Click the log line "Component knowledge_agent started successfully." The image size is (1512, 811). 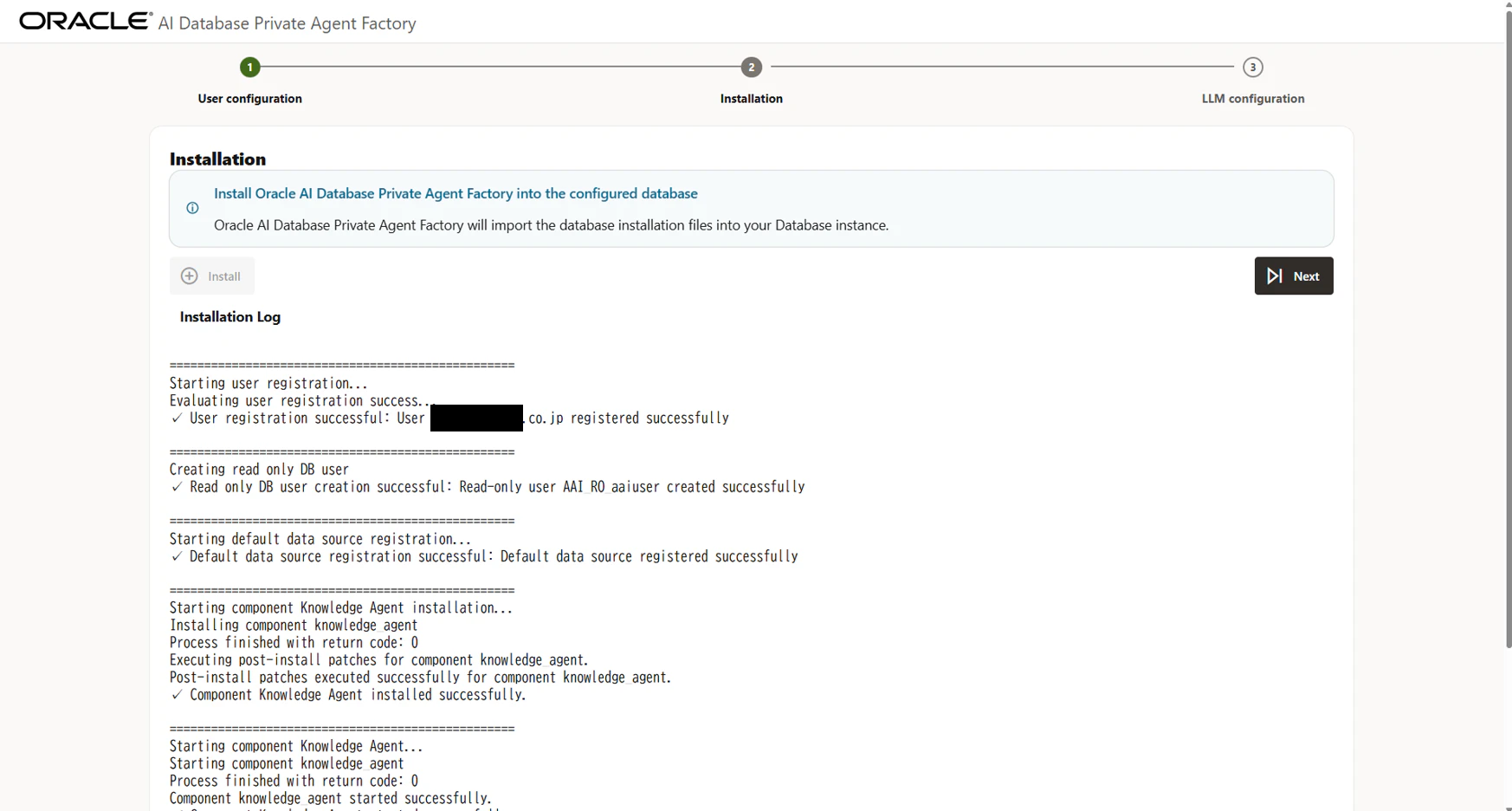point(331,799)
